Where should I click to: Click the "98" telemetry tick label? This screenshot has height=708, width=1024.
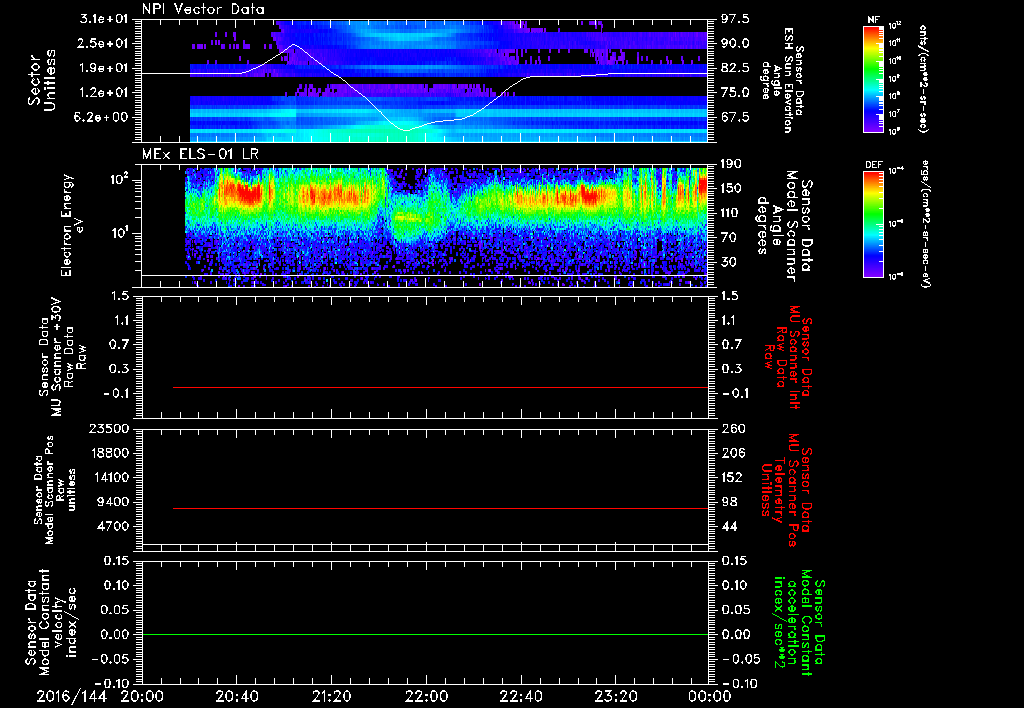click(x=729, y=502)
